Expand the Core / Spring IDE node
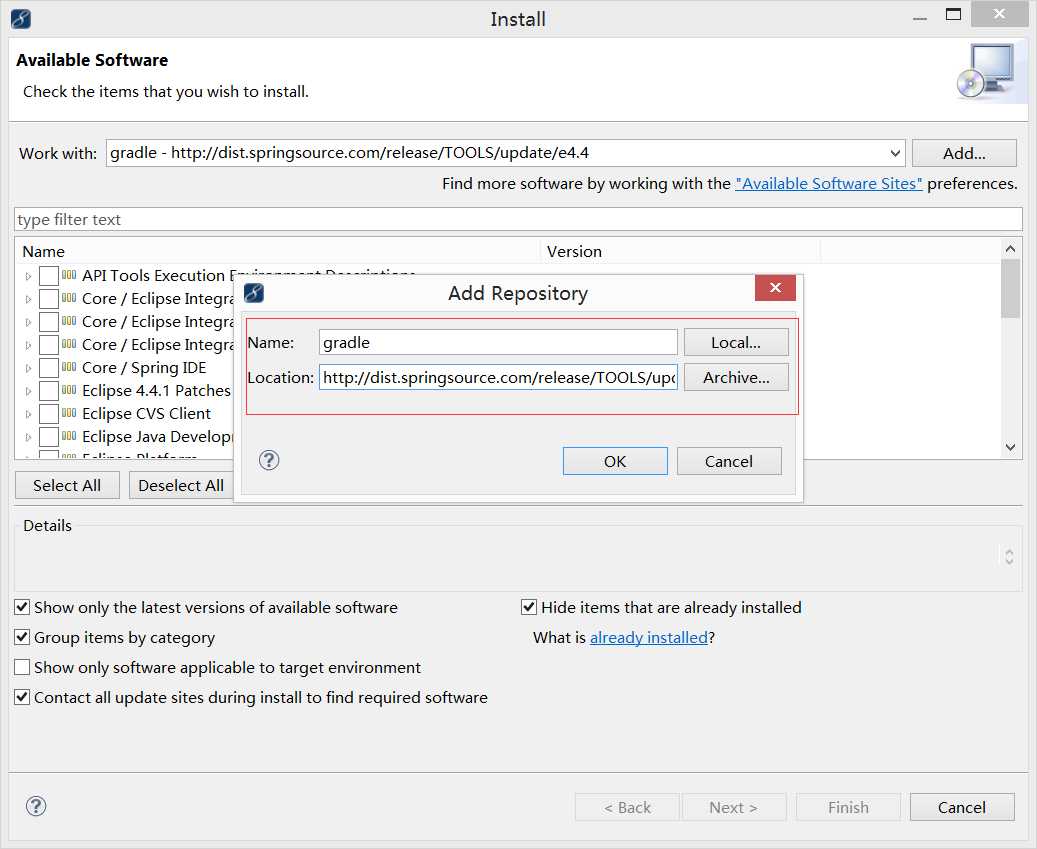This screenshot has width=1037, height=849. coord(28,368)
